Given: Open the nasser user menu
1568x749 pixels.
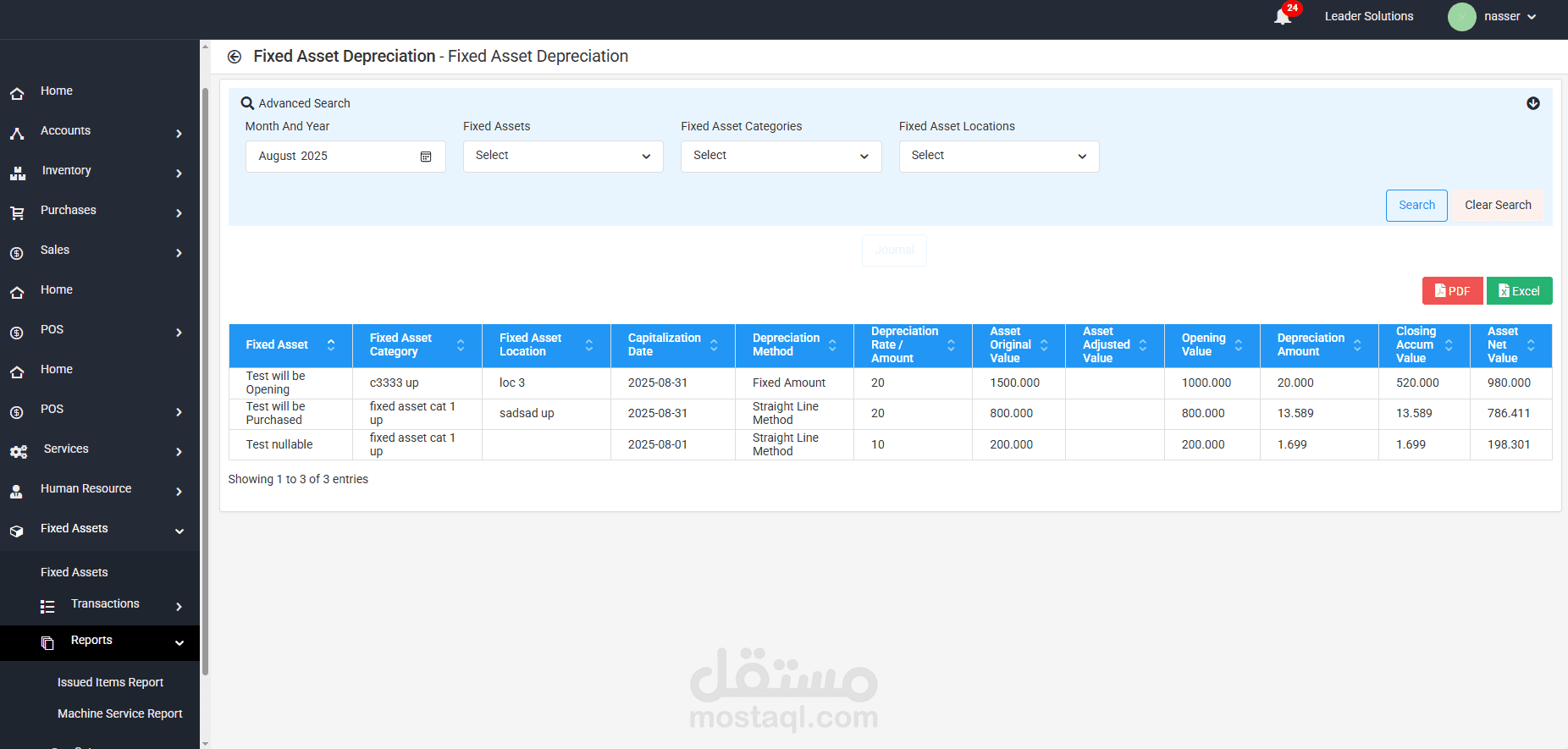Looking at the screenshot, I should 1510,17.
